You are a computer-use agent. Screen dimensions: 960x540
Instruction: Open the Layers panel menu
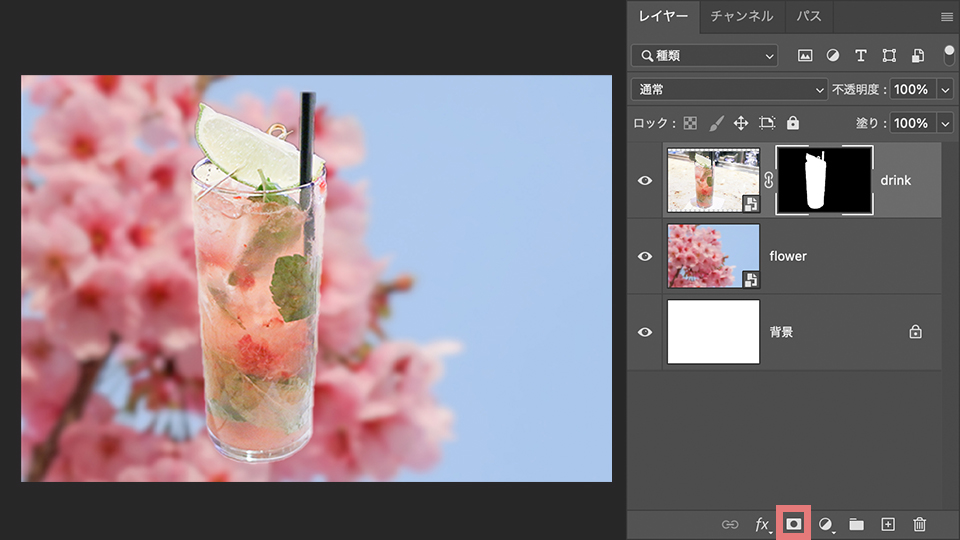[x=947, y=17]
